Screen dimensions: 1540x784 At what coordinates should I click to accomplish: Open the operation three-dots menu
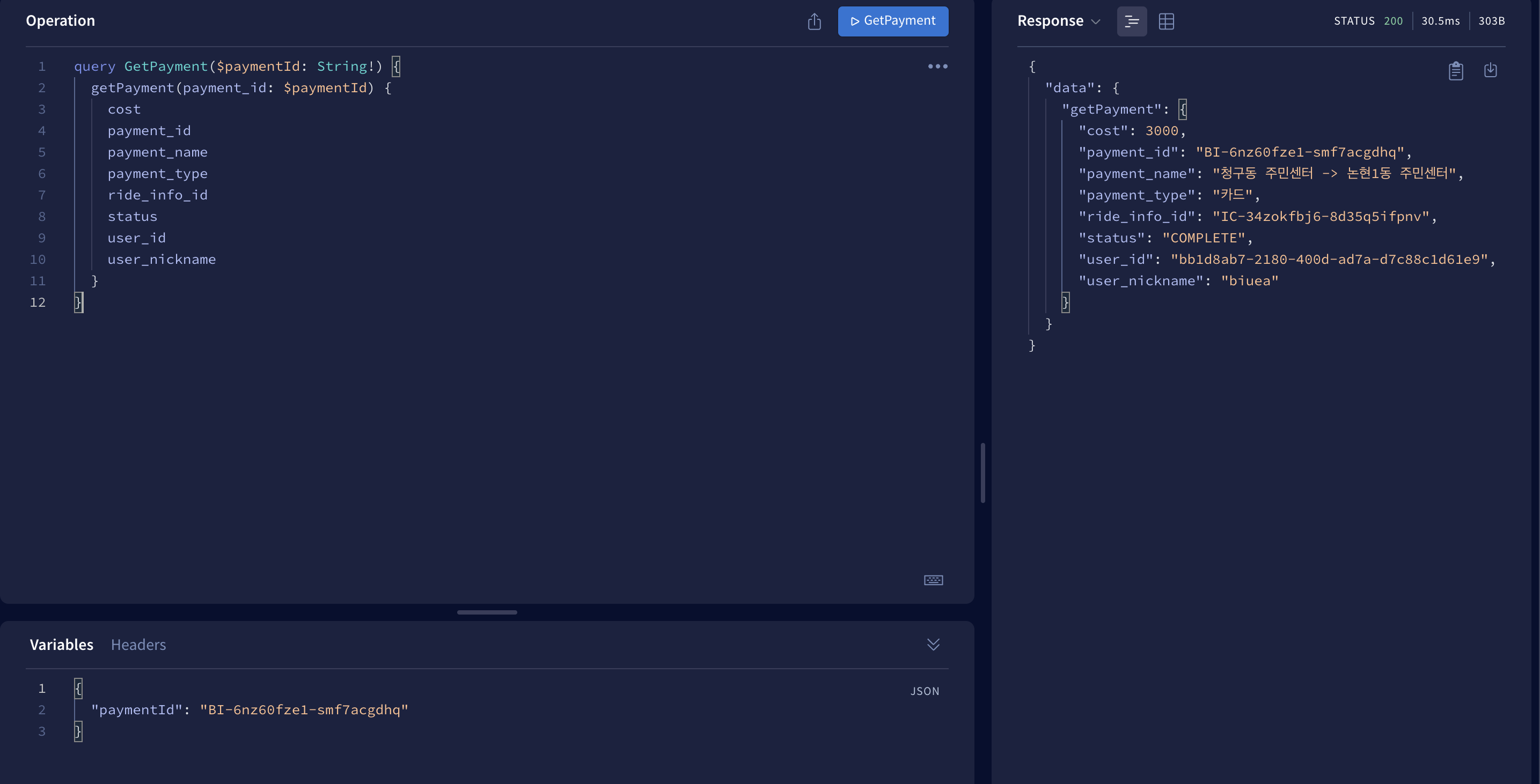[937, 66]
